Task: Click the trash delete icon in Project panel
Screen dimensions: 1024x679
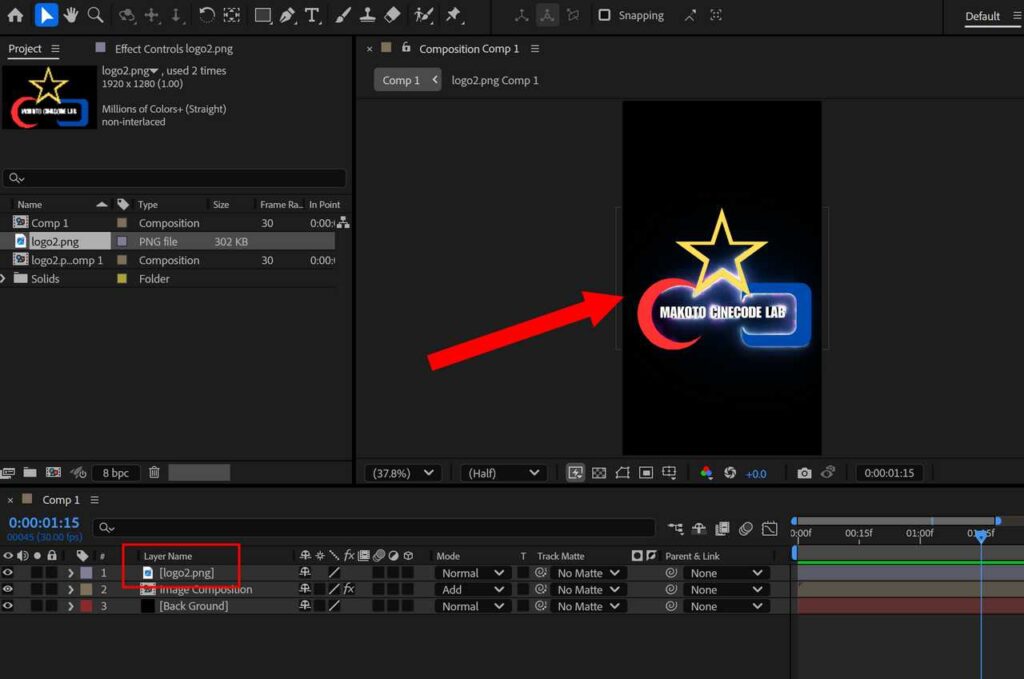Action: pyautogui.click(x=154, y=472)
